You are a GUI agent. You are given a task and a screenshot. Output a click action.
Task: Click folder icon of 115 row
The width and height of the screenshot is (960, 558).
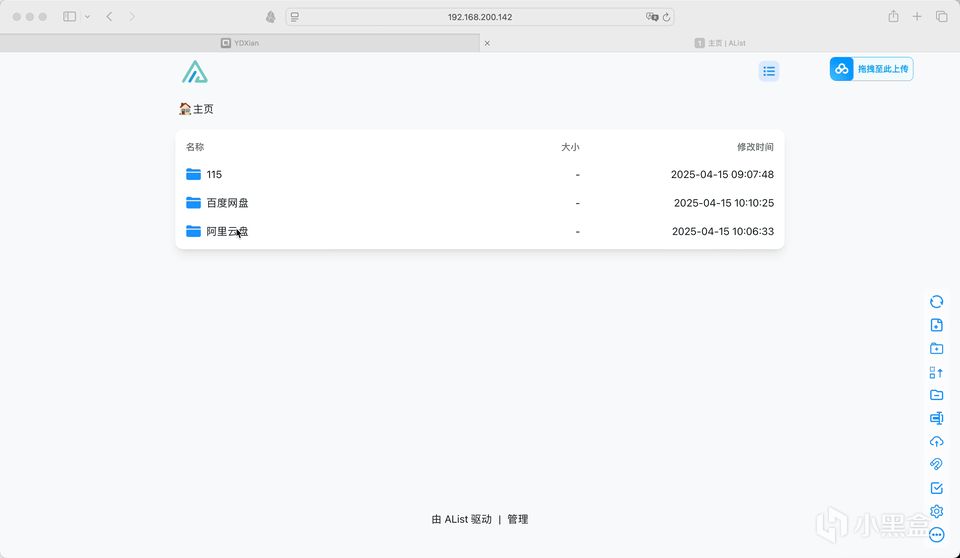pyautogui.click(x=193, y=174)
